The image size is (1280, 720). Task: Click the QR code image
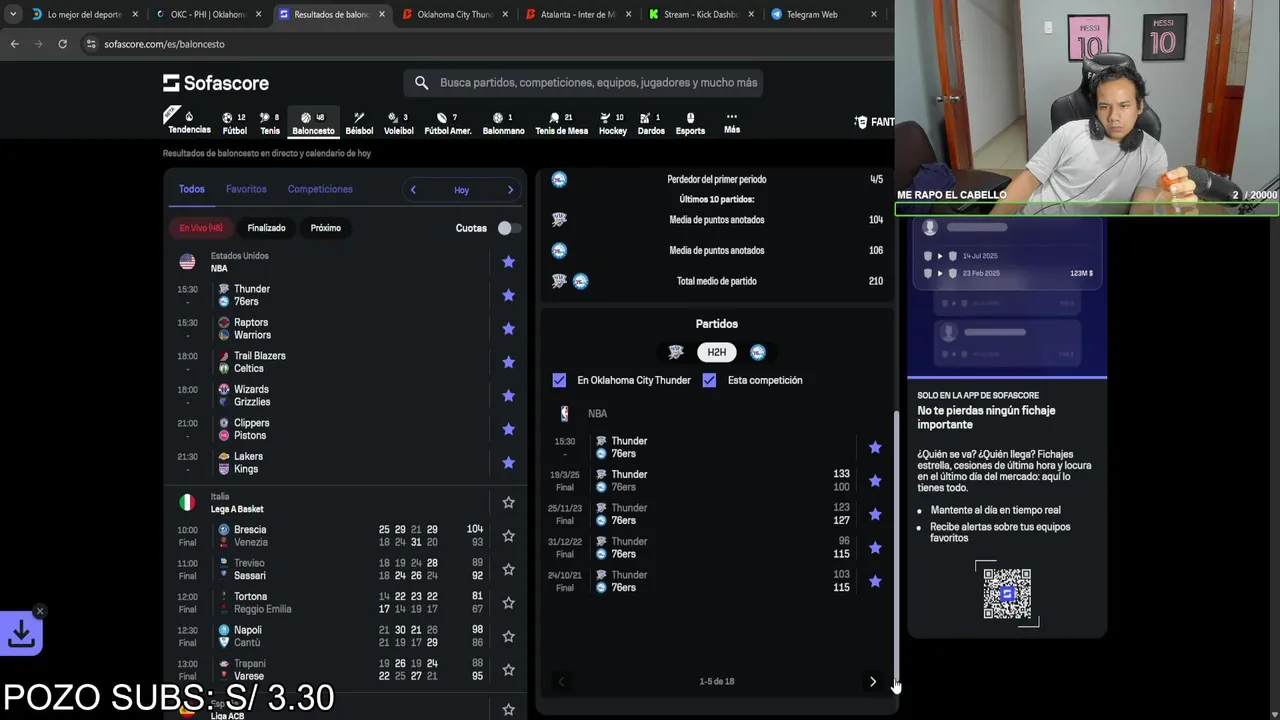pos(1007,594)
